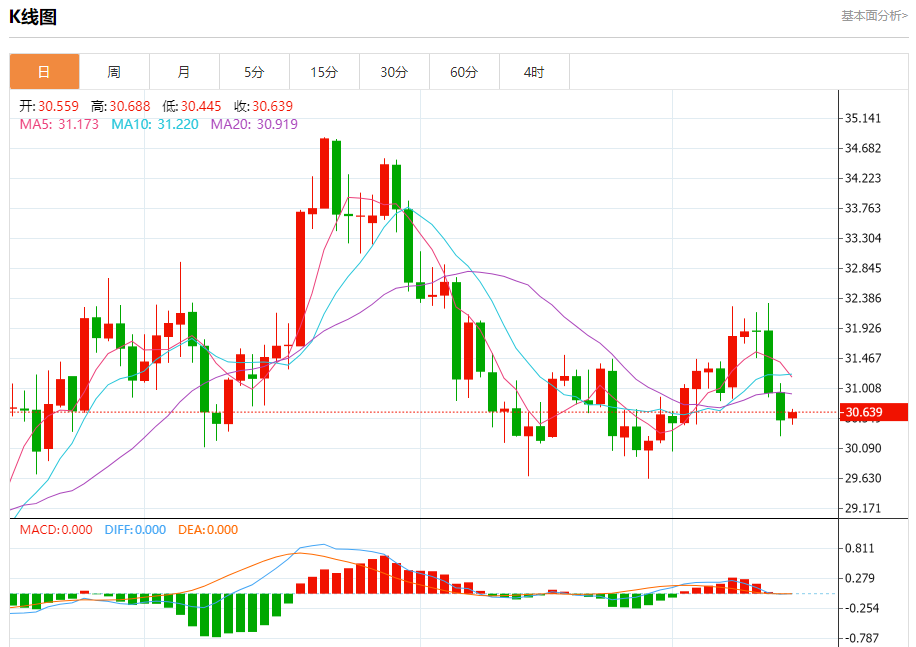Click the 29.171 price axis label
This screenshot has height=647, width=916.
pyautogui.click(x=863, y=509)
